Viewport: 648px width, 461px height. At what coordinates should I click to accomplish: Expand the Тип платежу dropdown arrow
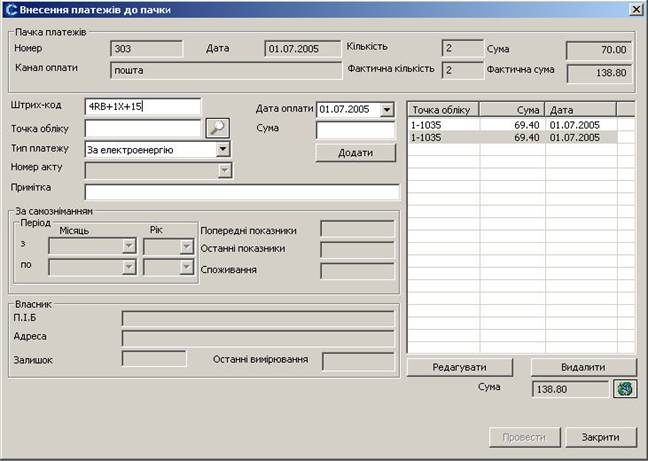tap(223, 149)
